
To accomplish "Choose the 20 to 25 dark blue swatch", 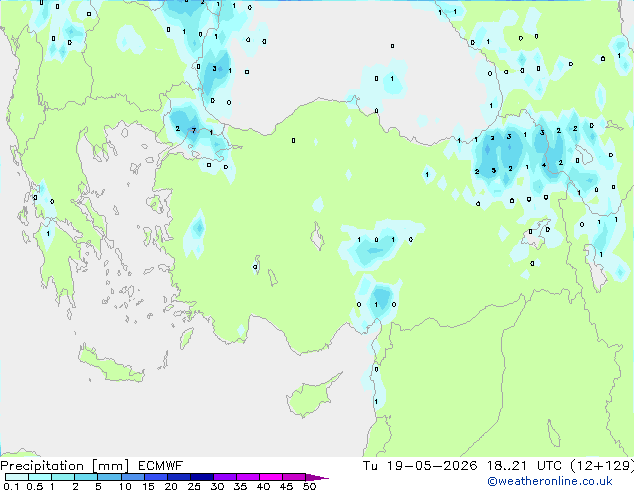I will point(179,477).
